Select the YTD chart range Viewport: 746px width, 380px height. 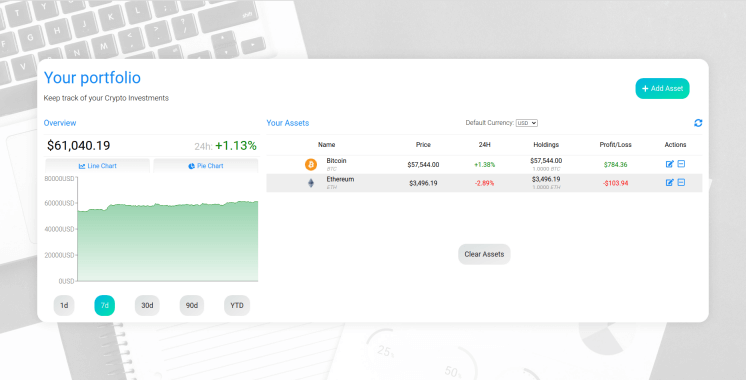point(237,305)
